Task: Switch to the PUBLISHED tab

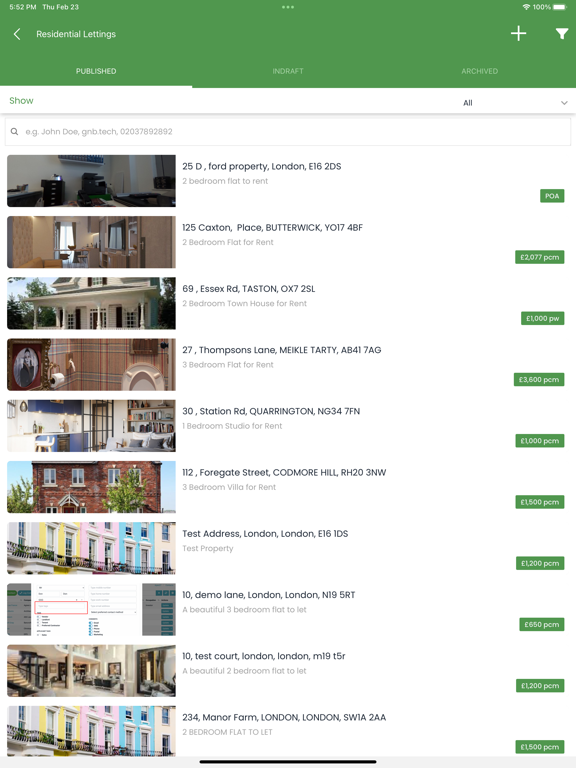Action: click(x=96, y=71)
